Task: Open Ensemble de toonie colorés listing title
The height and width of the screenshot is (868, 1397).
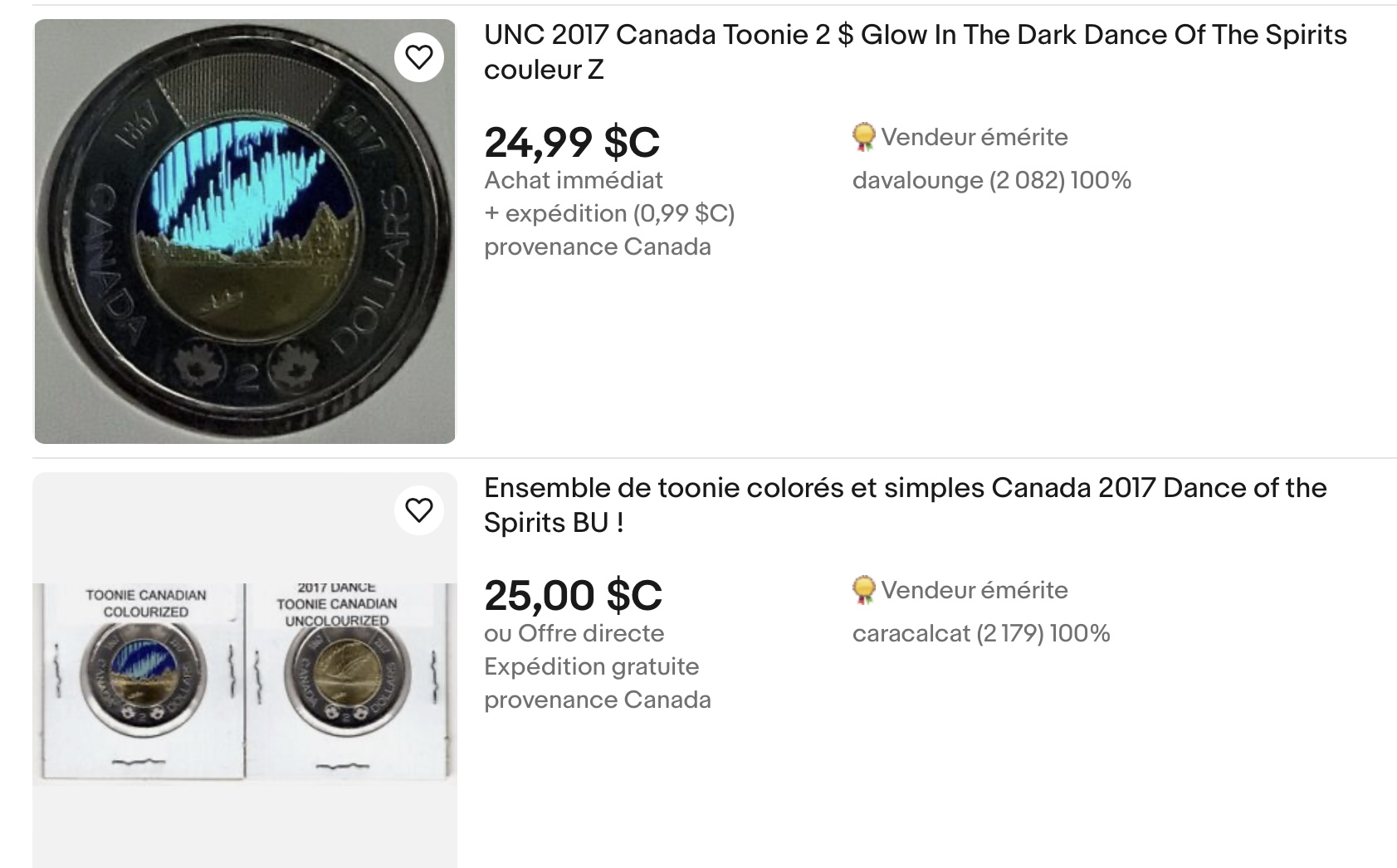Action: pos(906,505)
